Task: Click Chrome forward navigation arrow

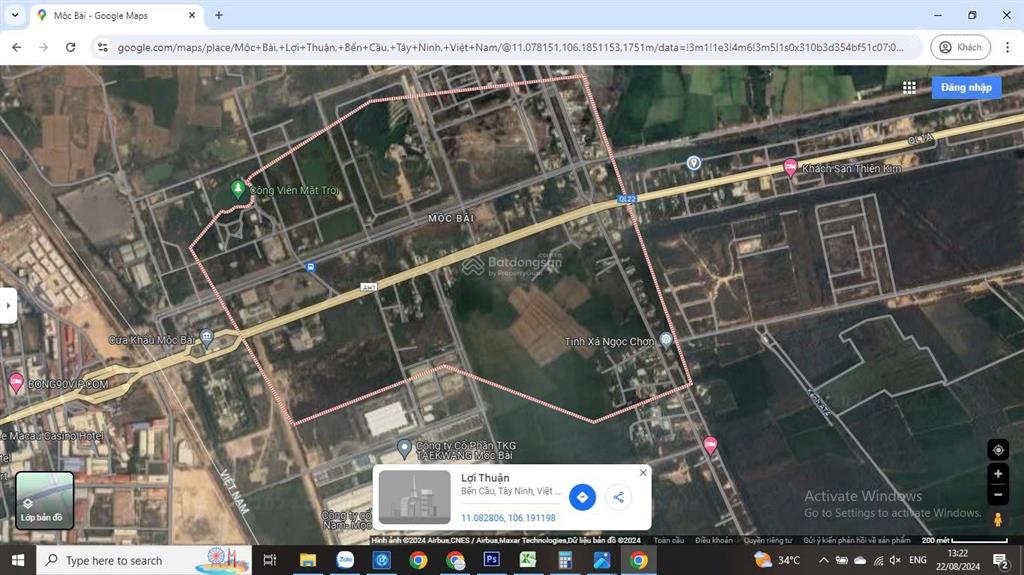Action: pyautogui.click(x=44, y=47)
